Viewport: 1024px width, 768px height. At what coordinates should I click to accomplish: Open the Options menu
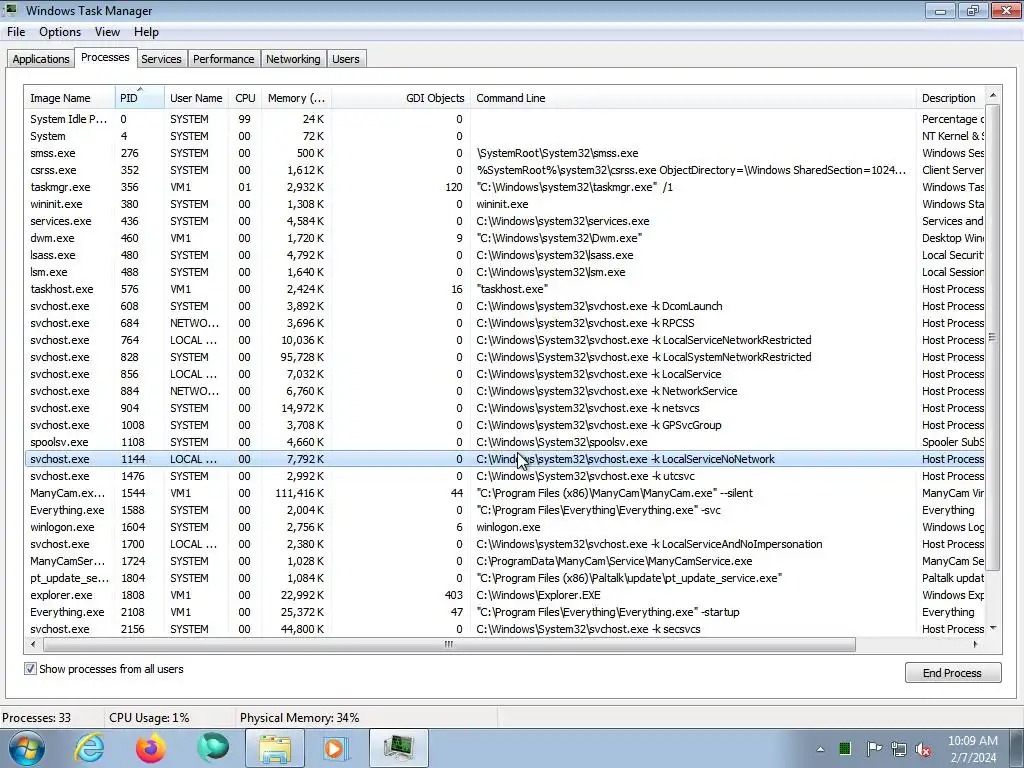[60, 32]
